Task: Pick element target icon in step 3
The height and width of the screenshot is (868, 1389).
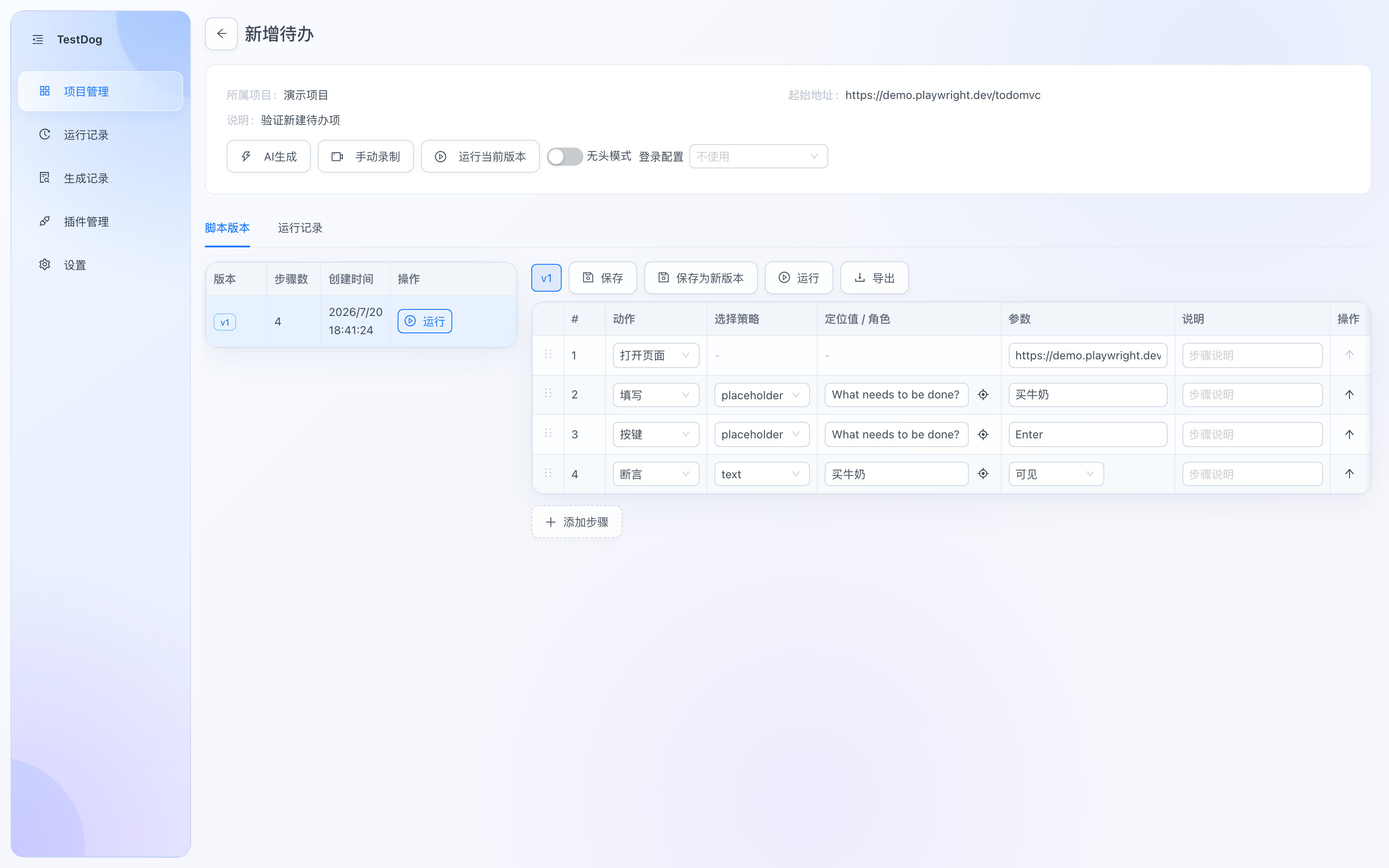Action: tap(983, 434)
